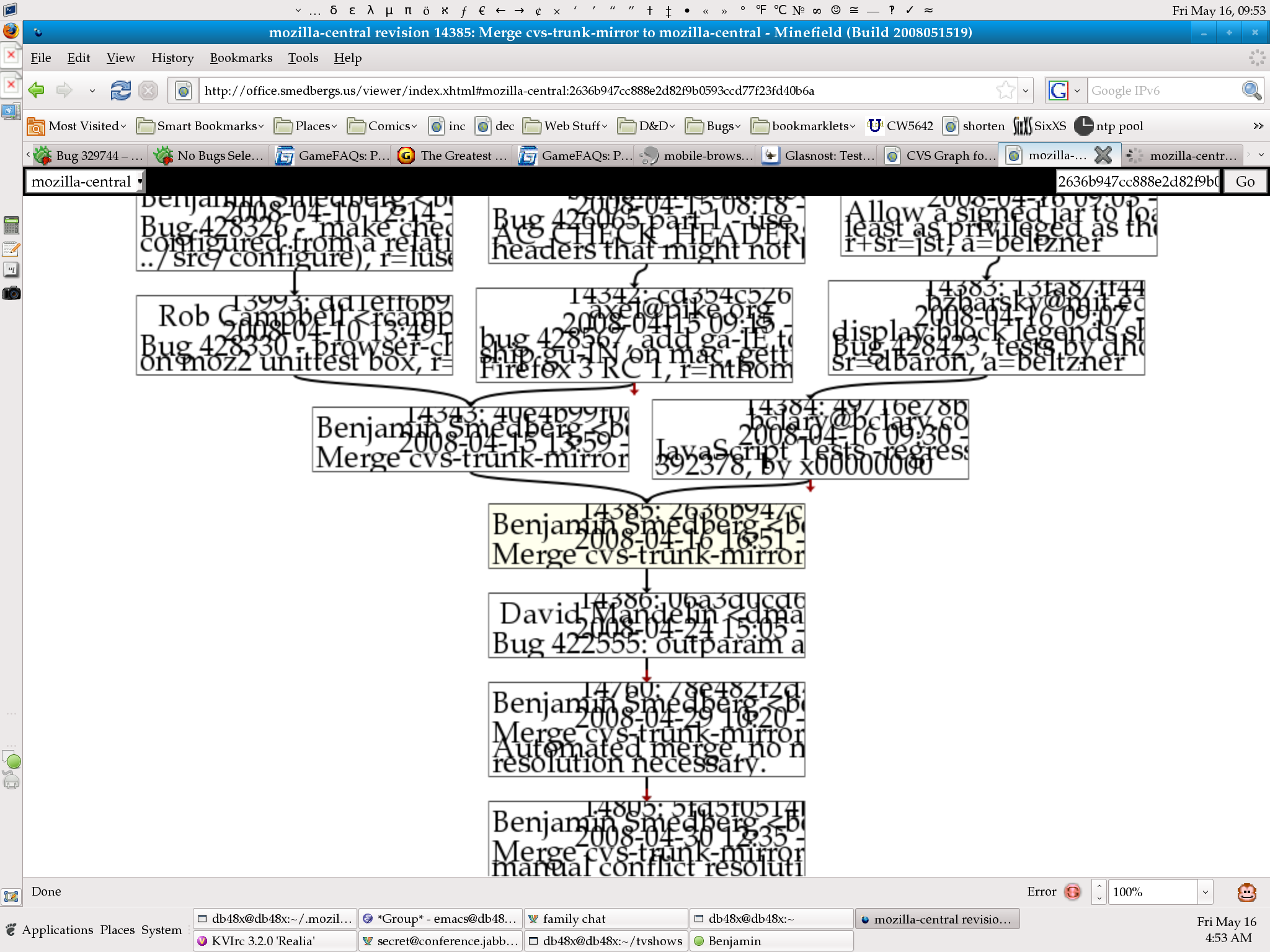Open the System menu in the panel
1270x952 pixels.
(x=161, y=930)
